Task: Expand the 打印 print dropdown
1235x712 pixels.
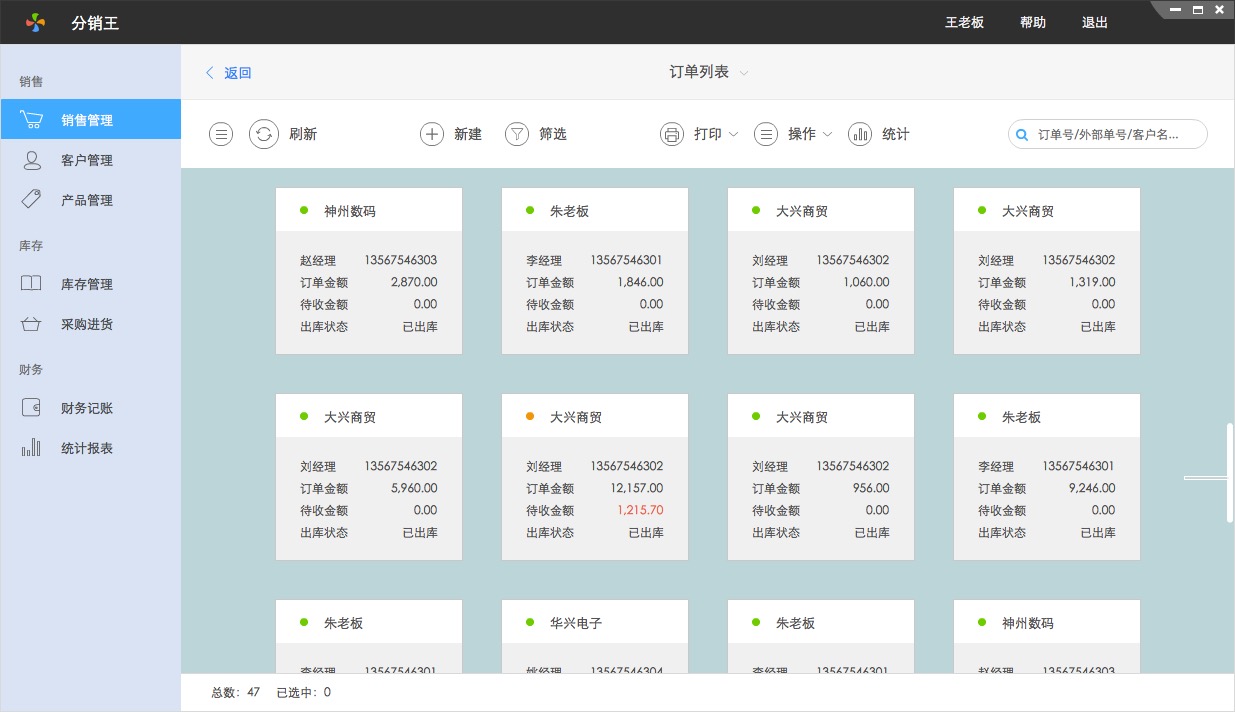Action: point(701,134)
